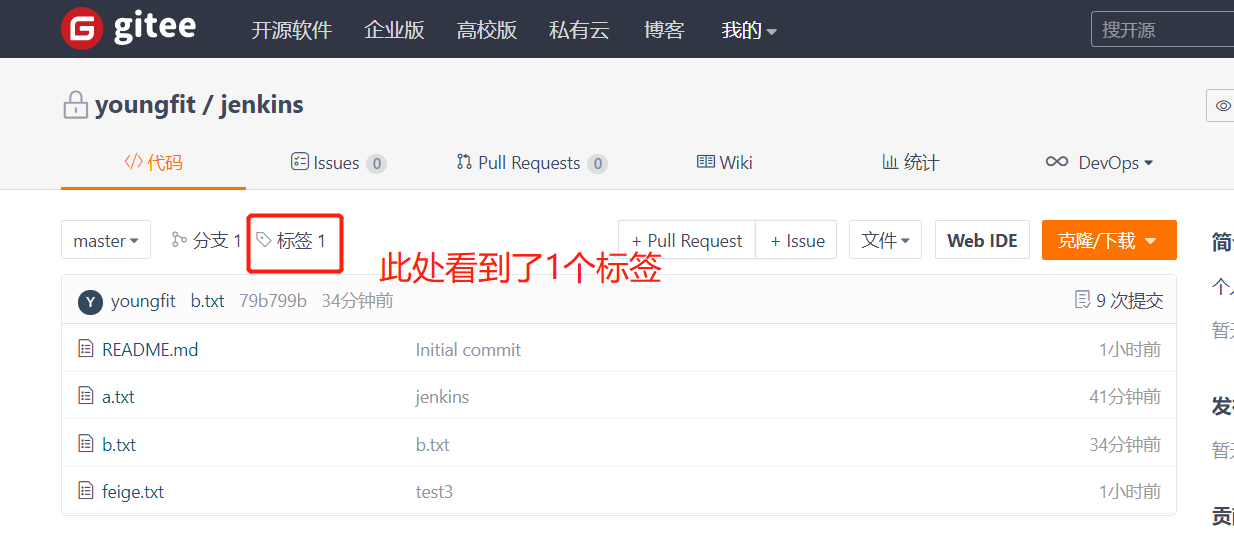
Task: Switch to the Pull Requests tab
Action: pyautogui.click(x=531, y=163)
